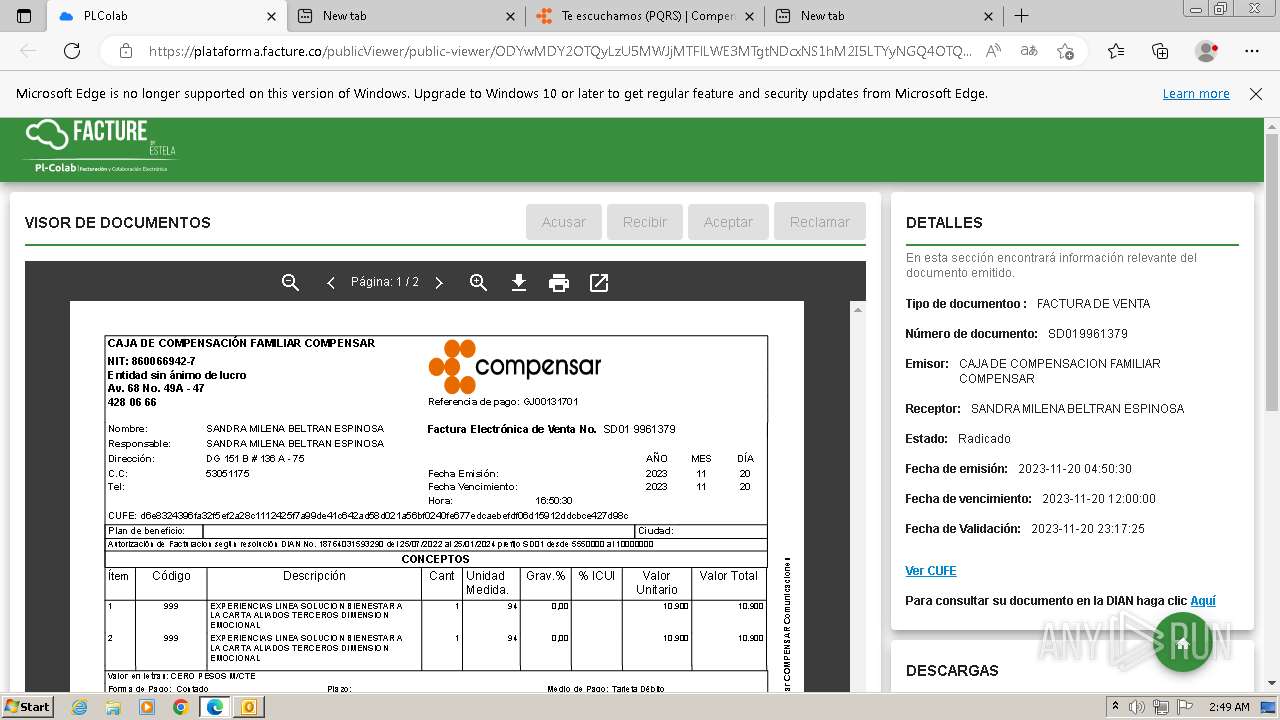Click the Página: 1 / 2 indicator
1280x720 pixels.
385,282
